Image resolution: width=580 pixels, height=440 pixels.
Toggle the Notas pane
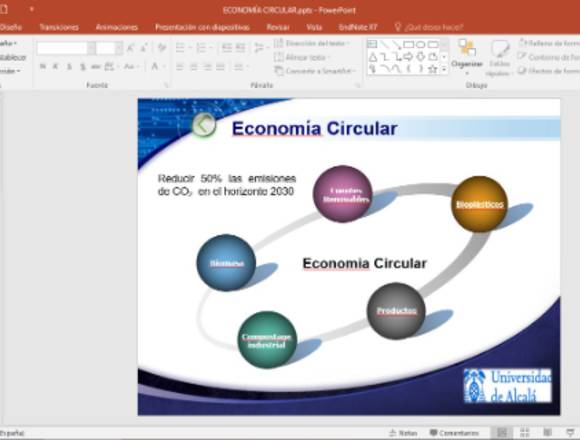[x=403, y=433]
